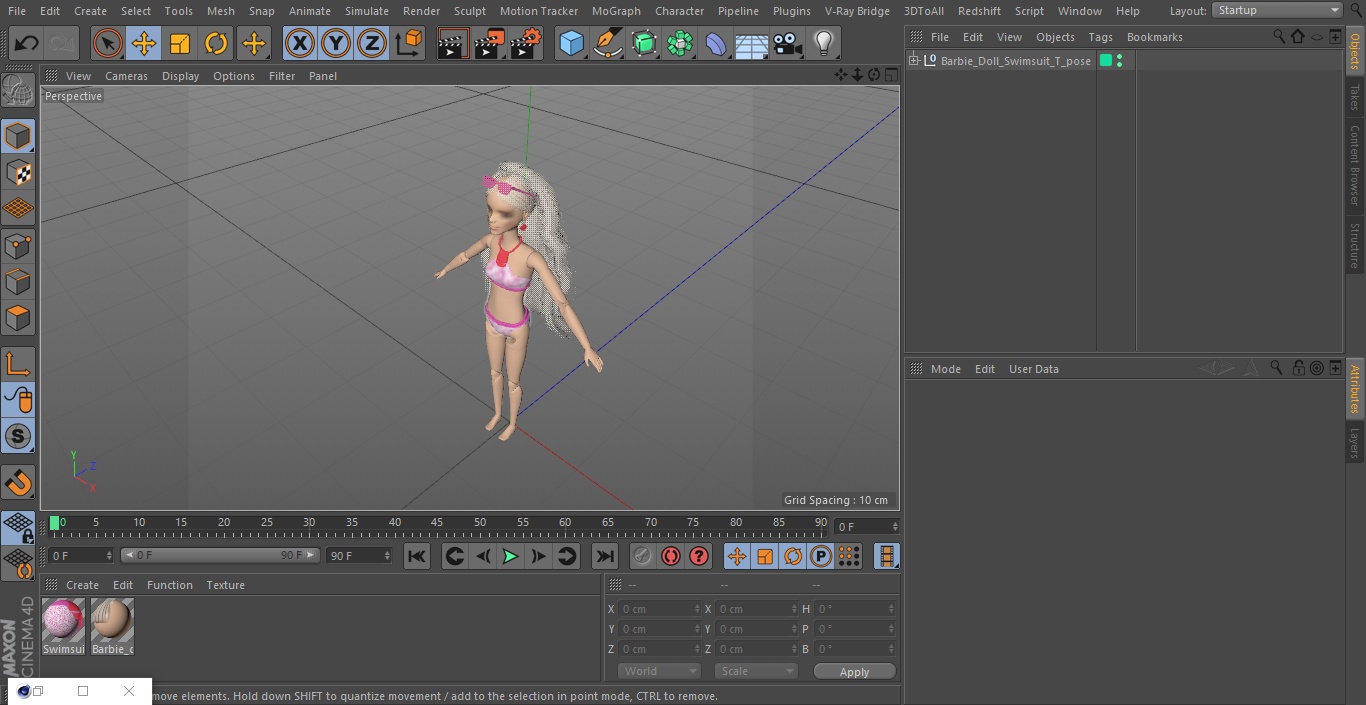
Task: Go to end of animation
Action: pyautogui.click(x=605, y=556)
